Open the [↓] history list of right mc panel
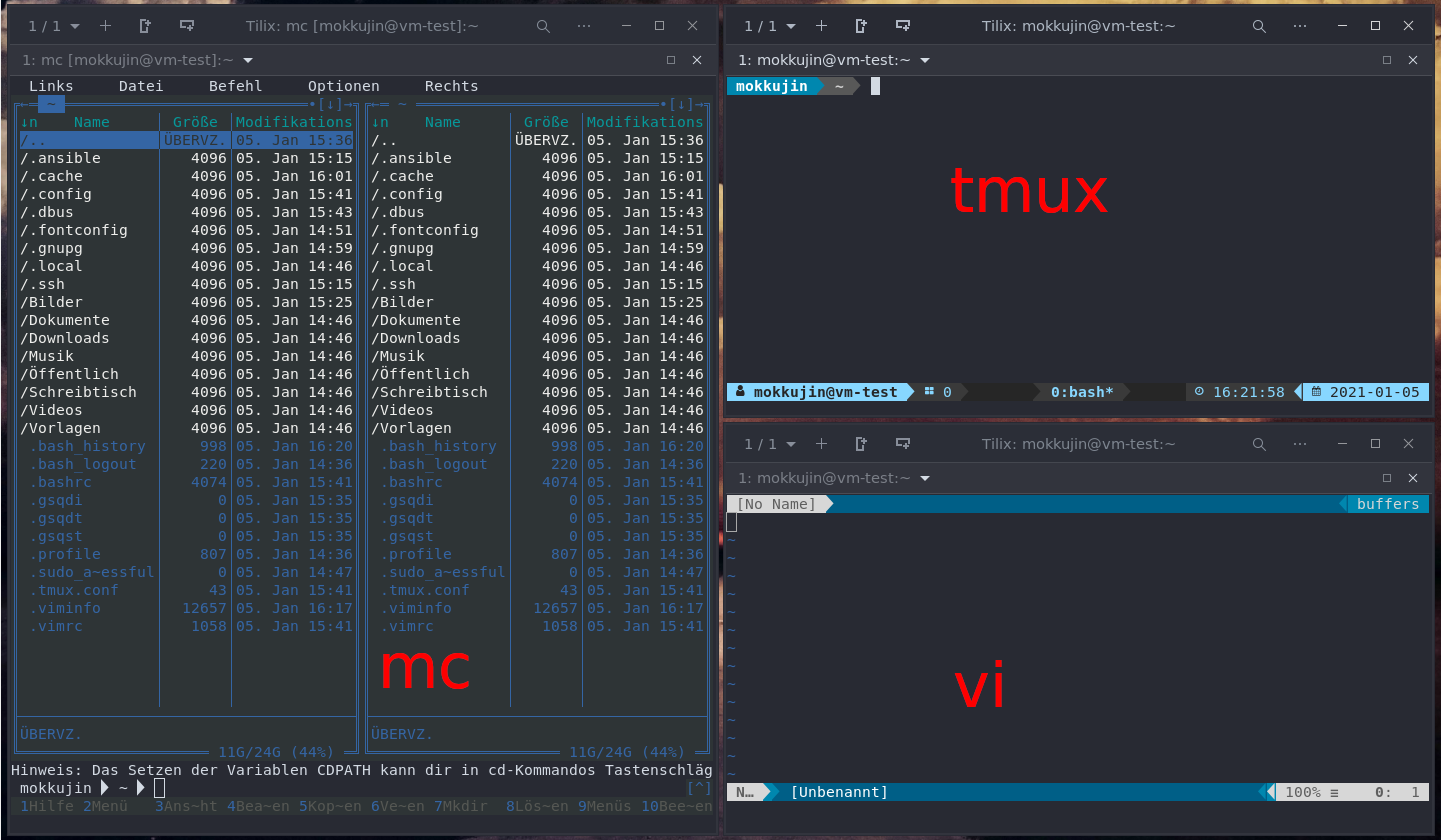Screen dimensions: 1441x840 coord(681,104)
